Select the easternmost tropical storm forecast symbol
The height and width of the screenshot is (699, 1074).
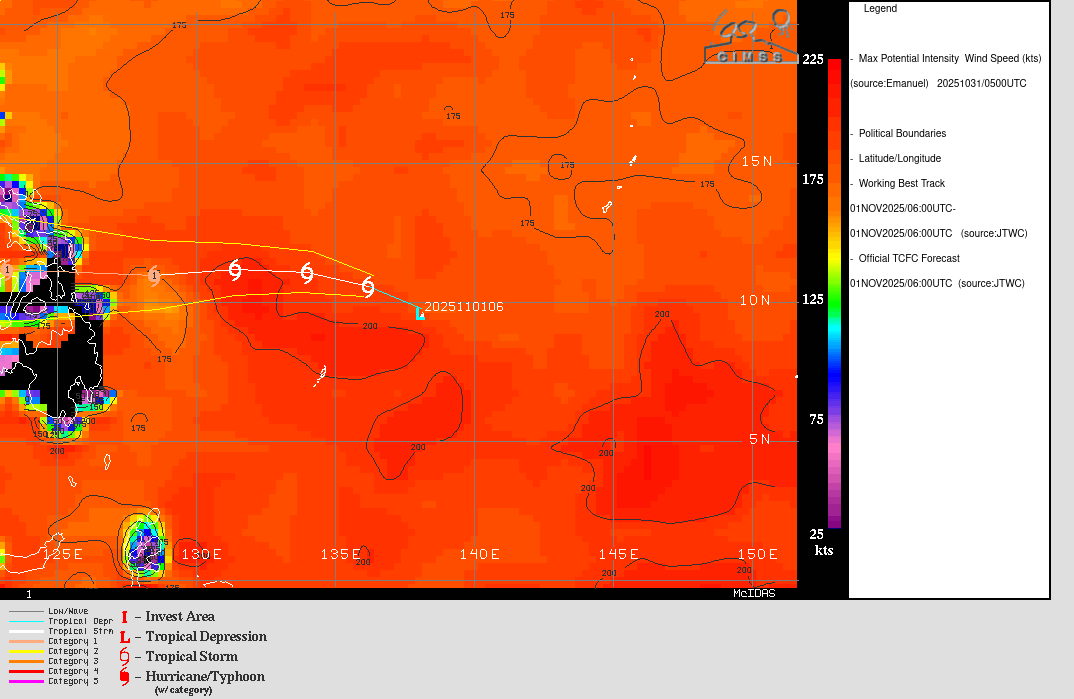(x=367, y=287)
